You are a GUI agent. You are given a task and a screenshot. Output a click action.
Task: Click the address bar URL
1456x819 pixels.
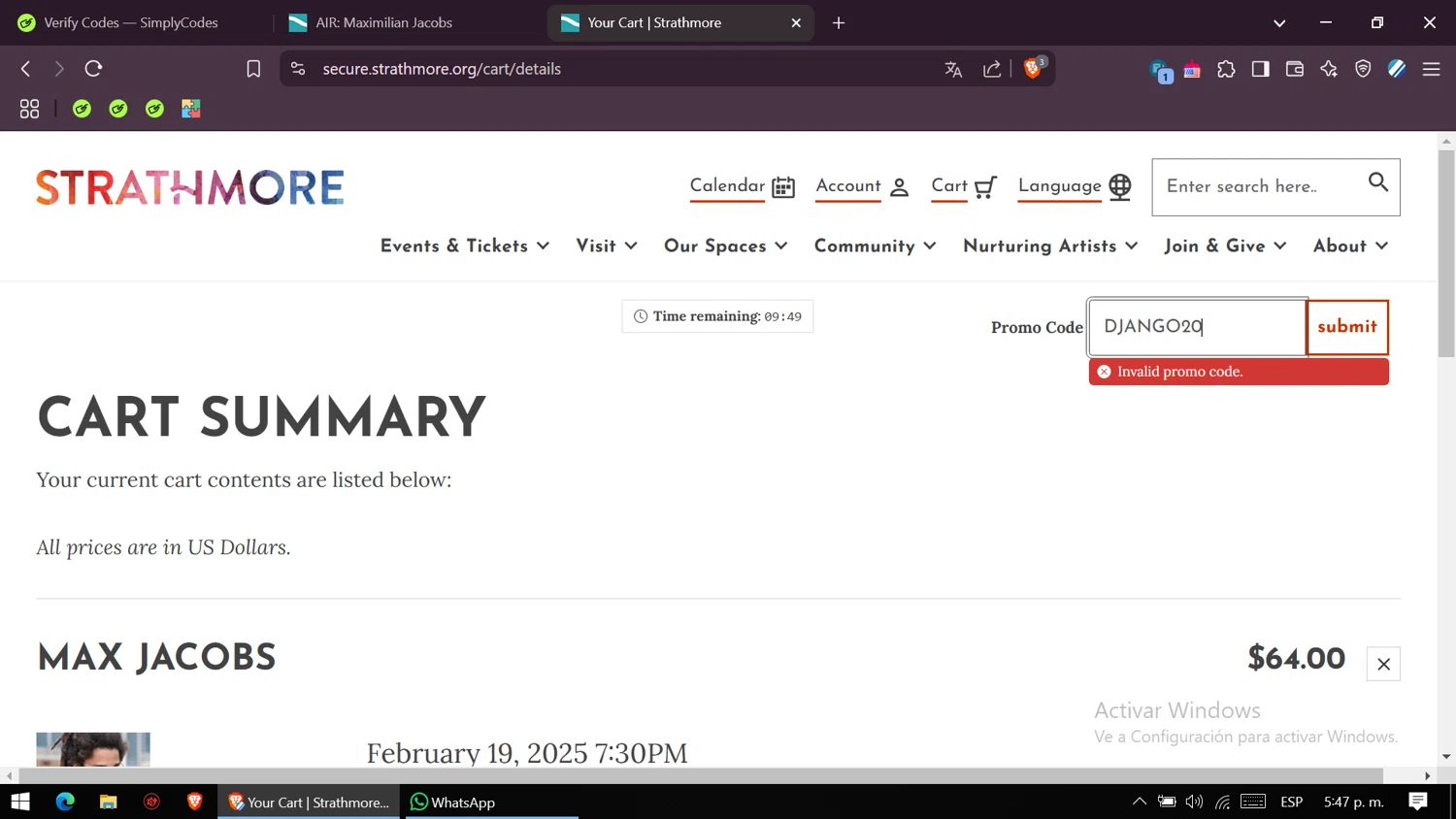coord(442,69)
